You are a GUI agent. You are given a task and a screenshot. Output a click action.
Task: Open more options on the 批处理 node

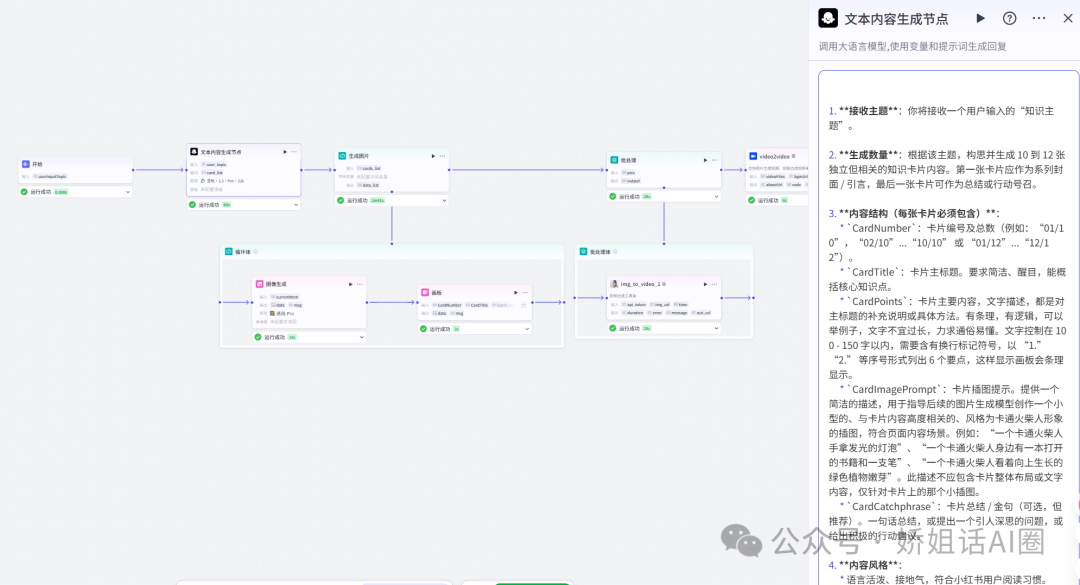(714, 160)
